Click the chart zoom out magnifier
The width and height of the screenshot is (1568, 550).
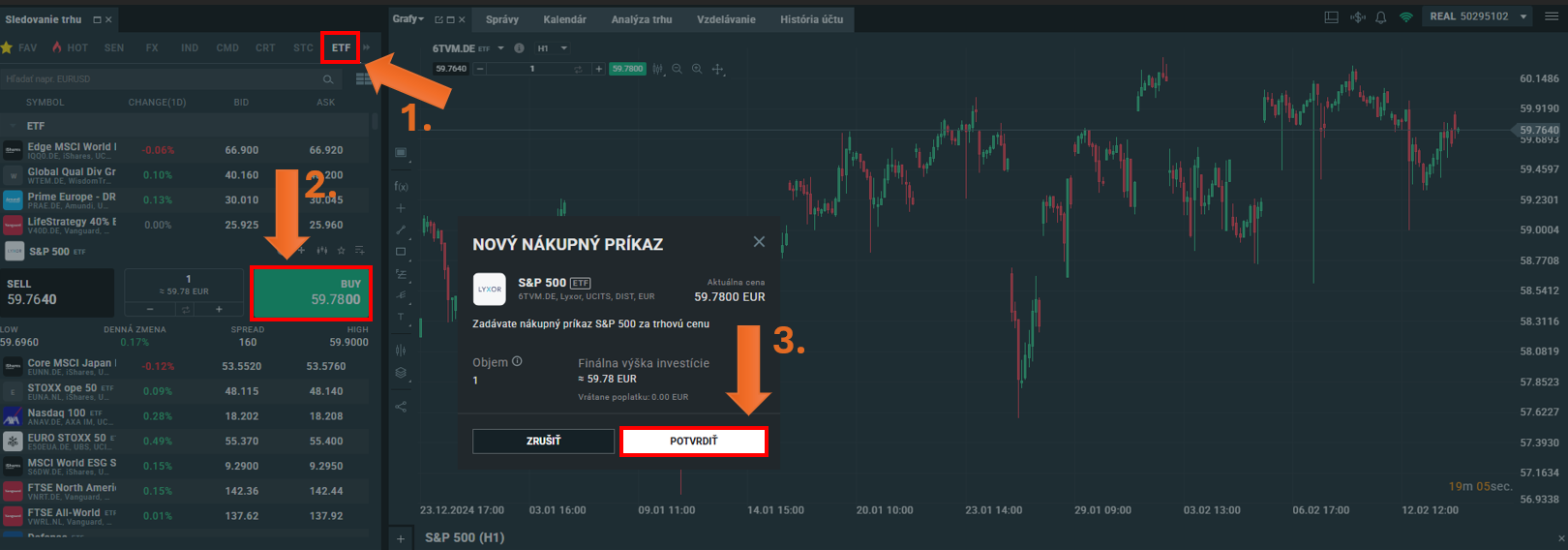tap(678, 69)
